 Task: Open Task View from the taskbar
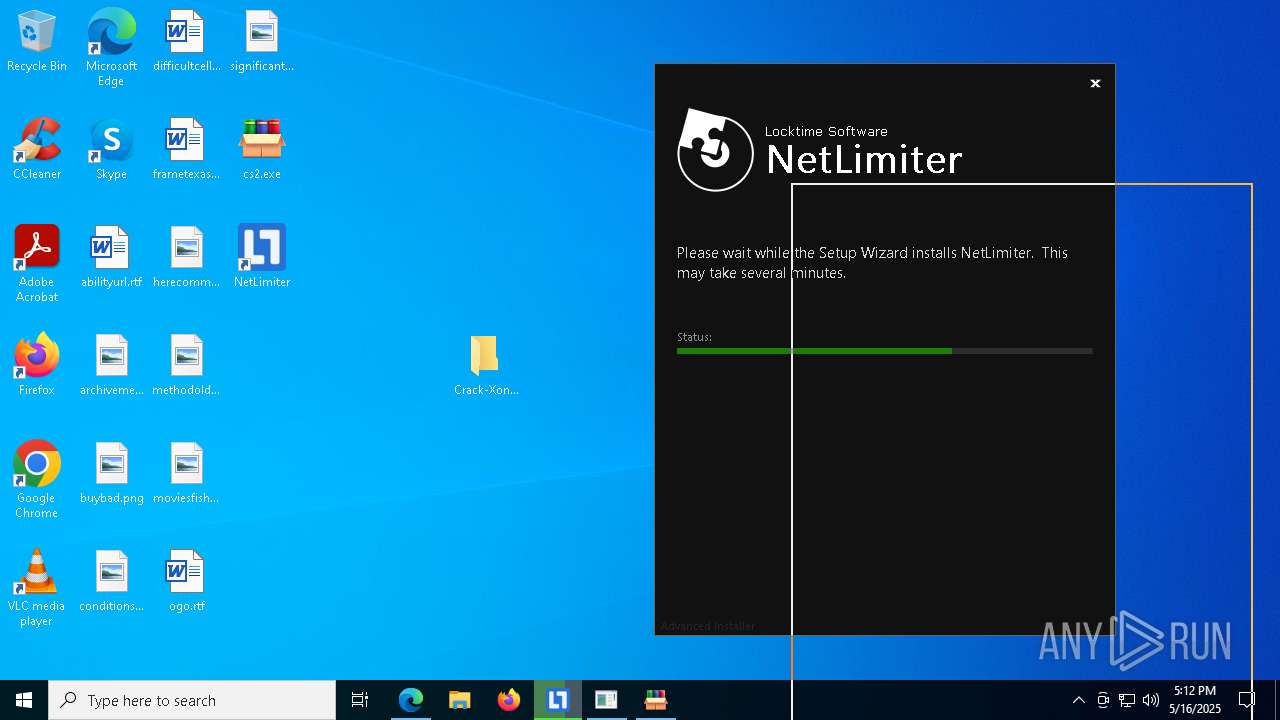pyautogui.click(x=360, y=700)
